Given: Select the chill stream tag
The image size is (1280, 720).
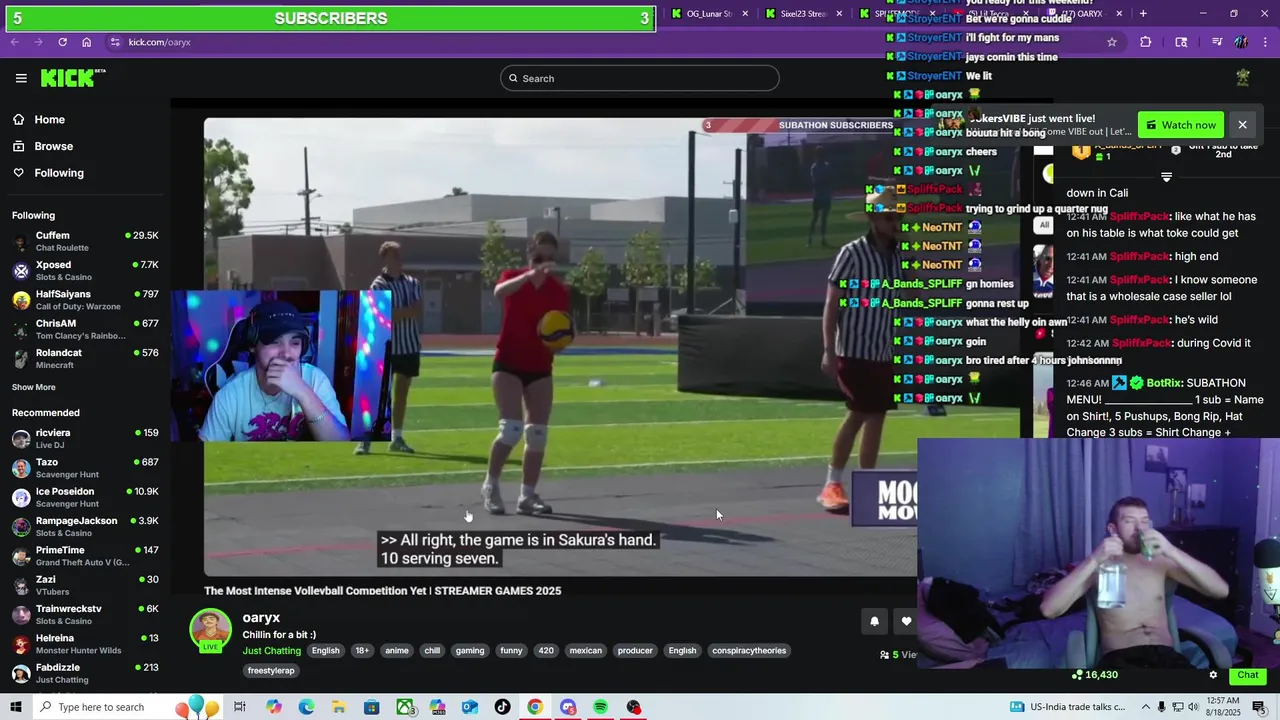Looking at the screenshot, I should pos(432,650).
